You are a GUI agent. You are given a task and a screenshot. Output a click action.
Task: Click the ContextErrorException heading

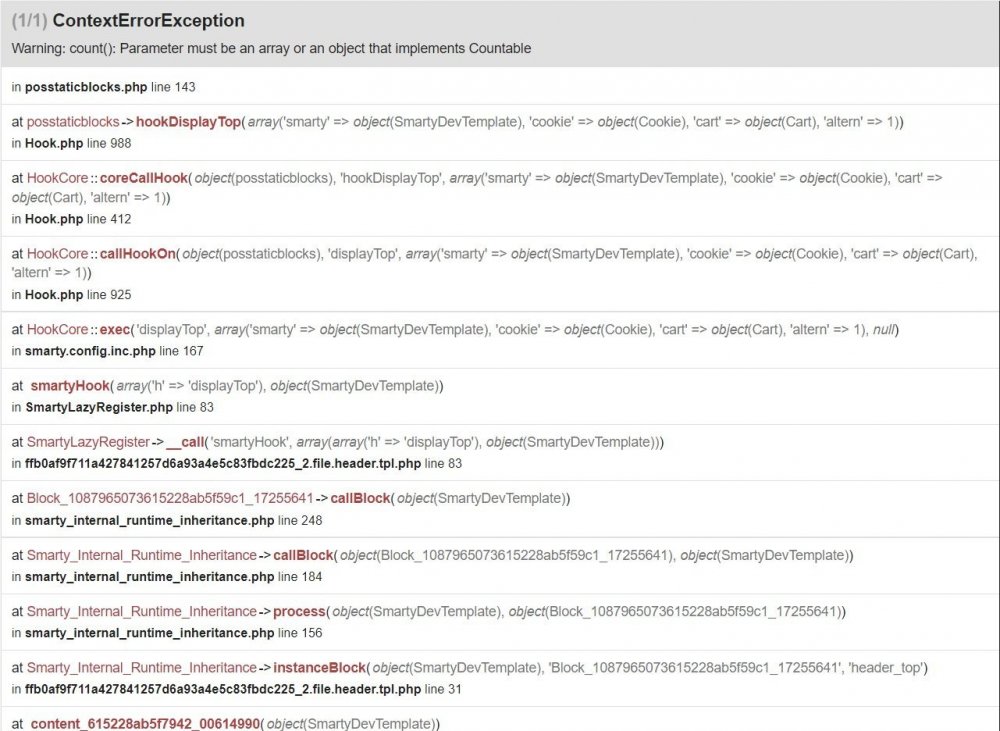tap(148, 20)
